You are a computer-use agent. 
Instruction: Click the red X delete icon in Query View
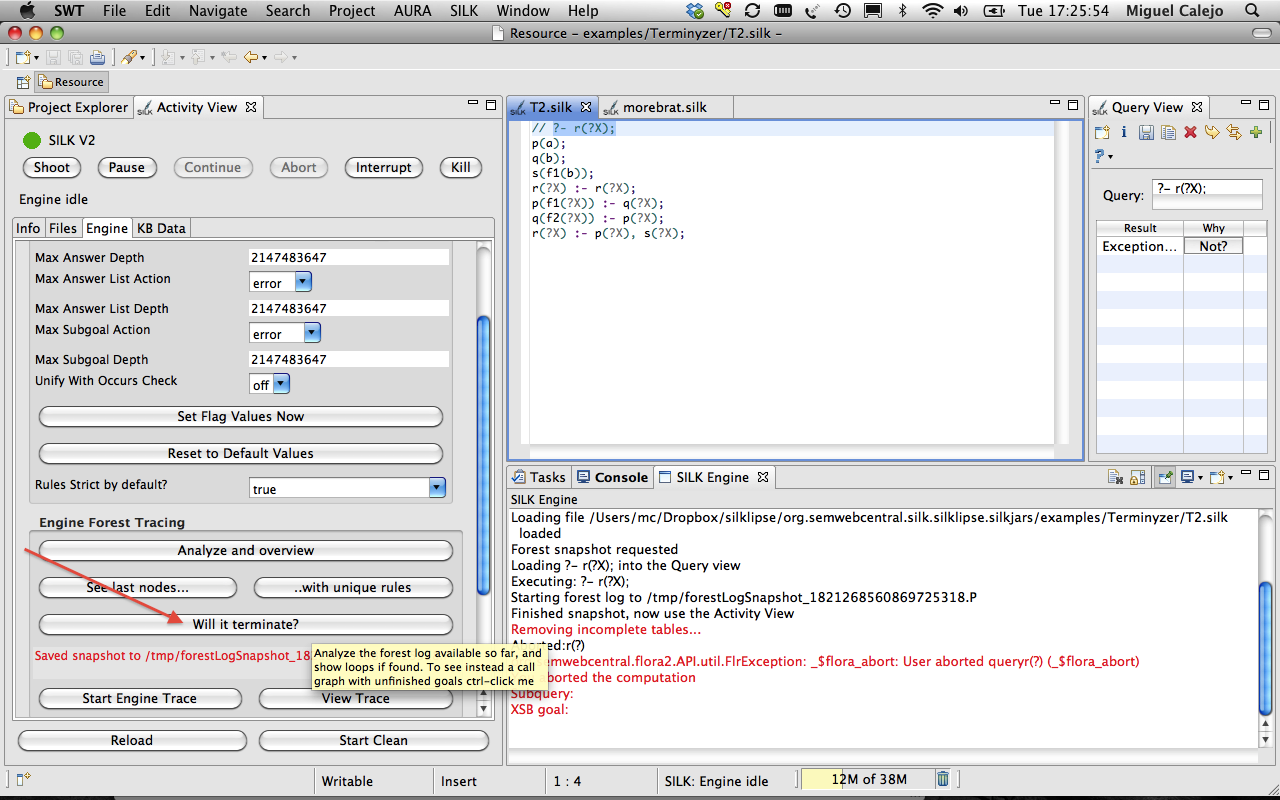(1190, 132)
